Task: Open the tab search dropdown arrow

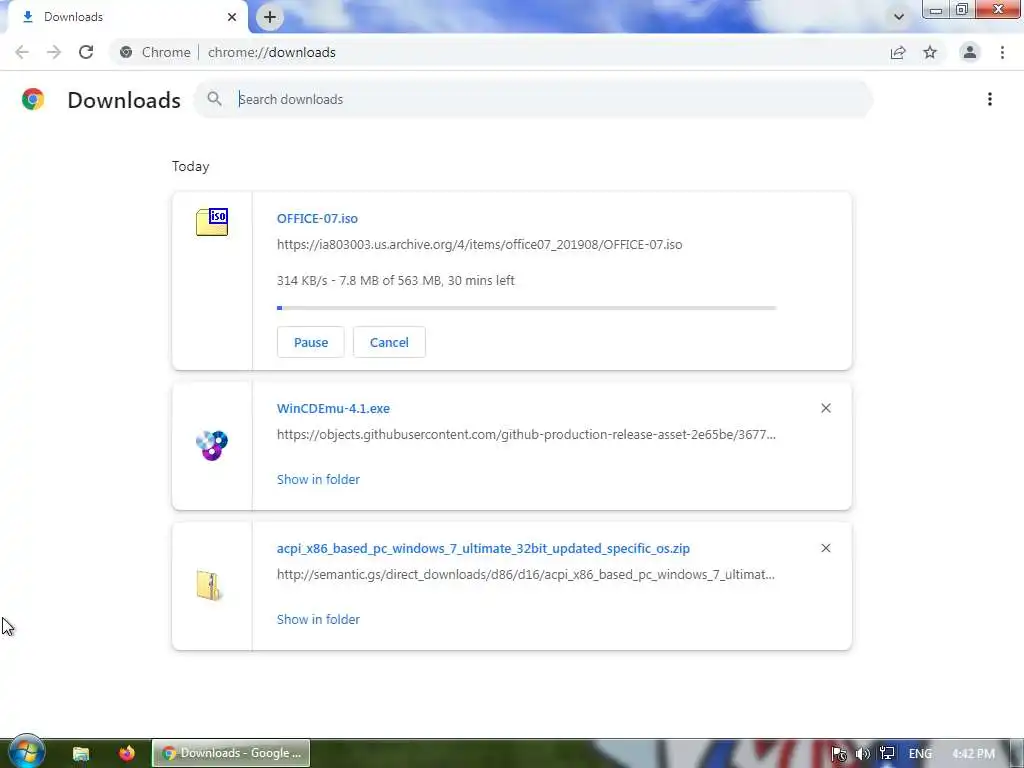Action: click(x=899, y=17)
